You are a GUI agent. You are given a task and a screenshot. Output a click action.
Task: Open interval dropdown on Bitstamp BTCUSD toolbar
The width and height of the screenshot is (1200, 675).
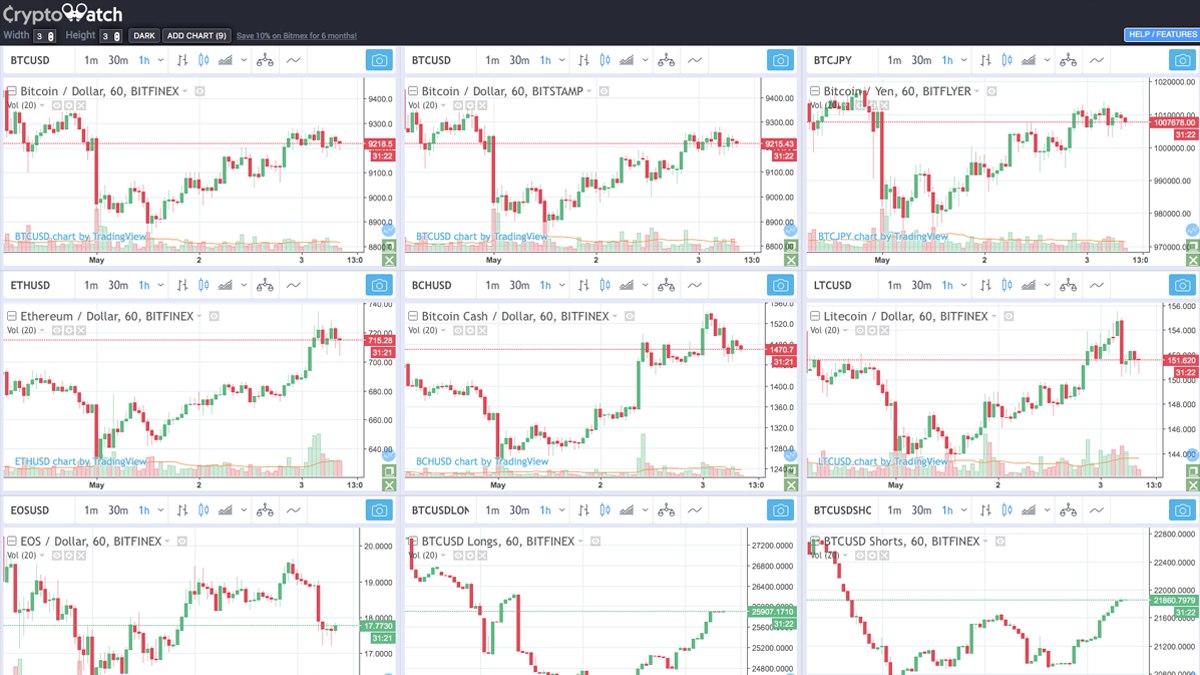[562, 61]
